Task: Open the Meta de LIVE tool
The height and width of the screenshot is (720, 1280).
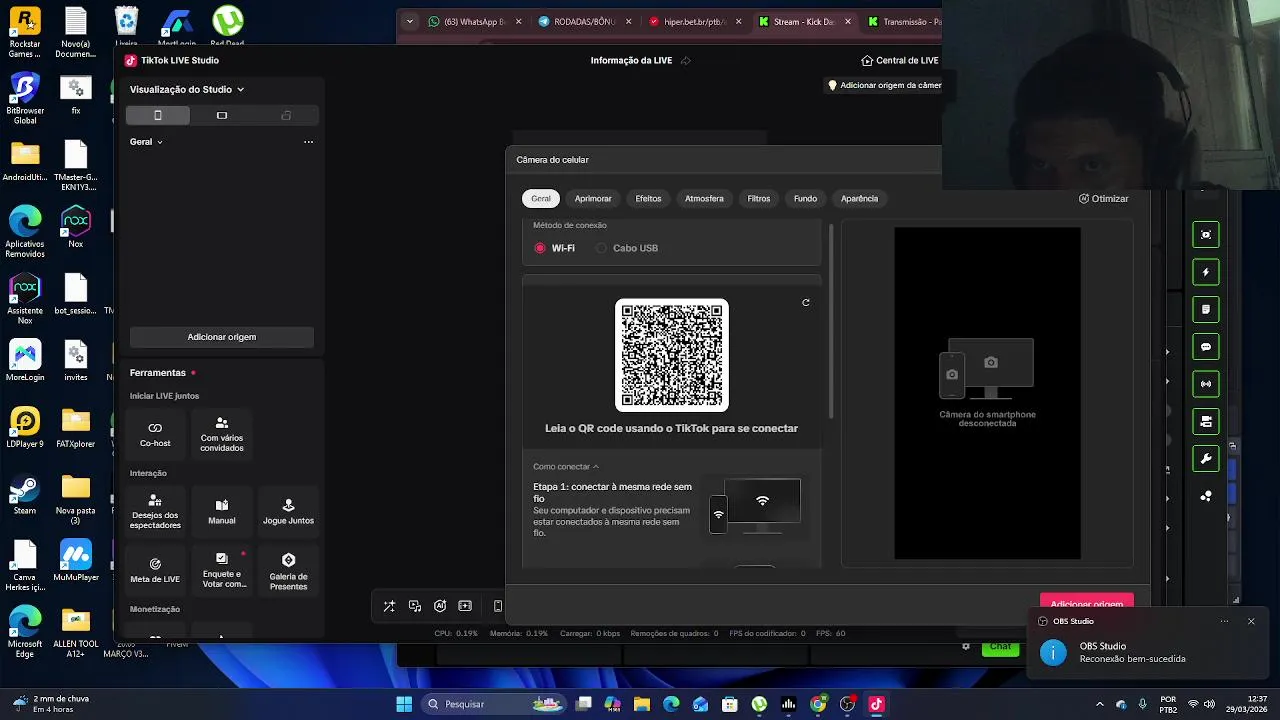Action: [x=155, y=570]
